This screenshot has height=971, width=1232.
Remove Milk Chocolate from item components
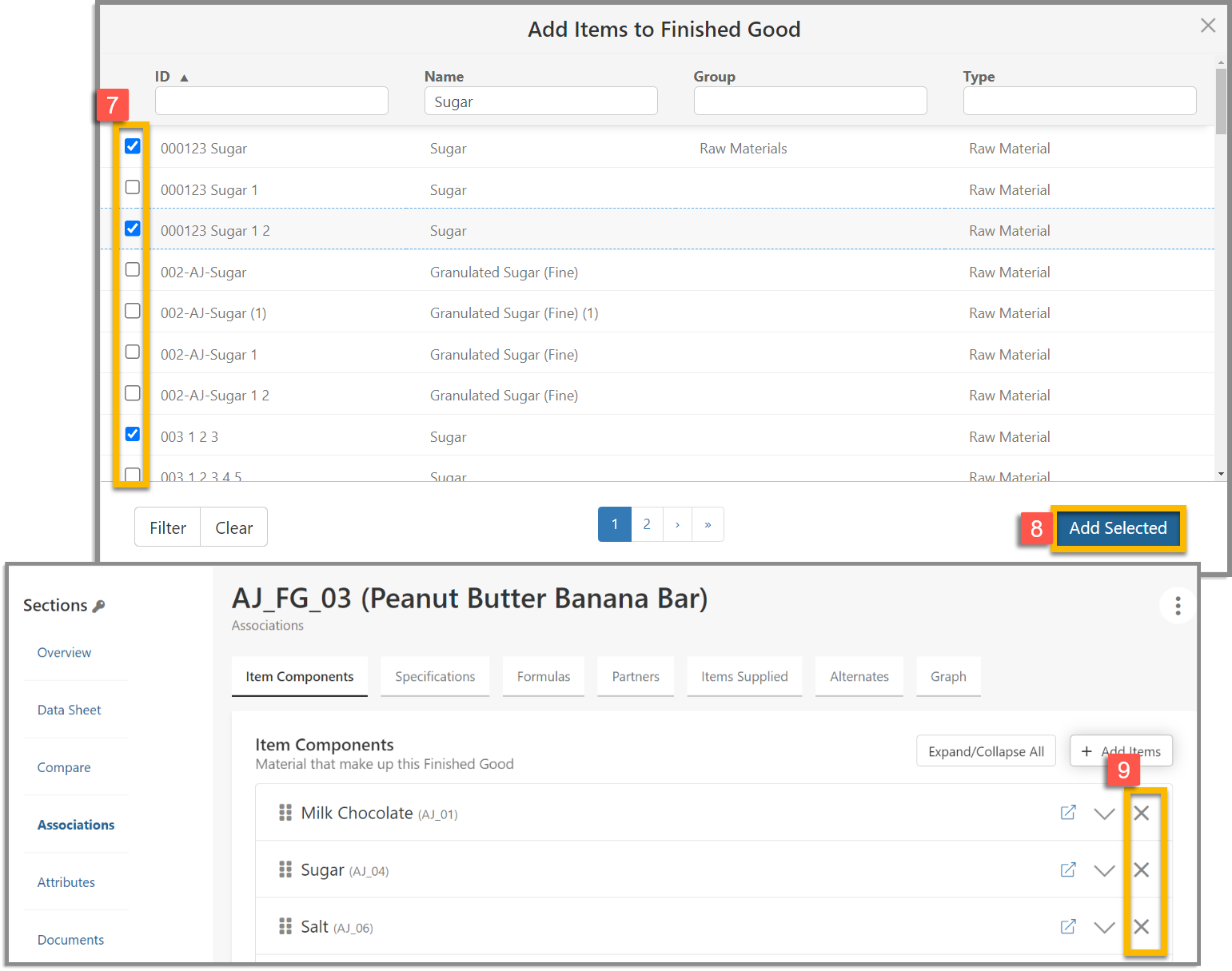pyautogui.click(x=1142, y=813)
